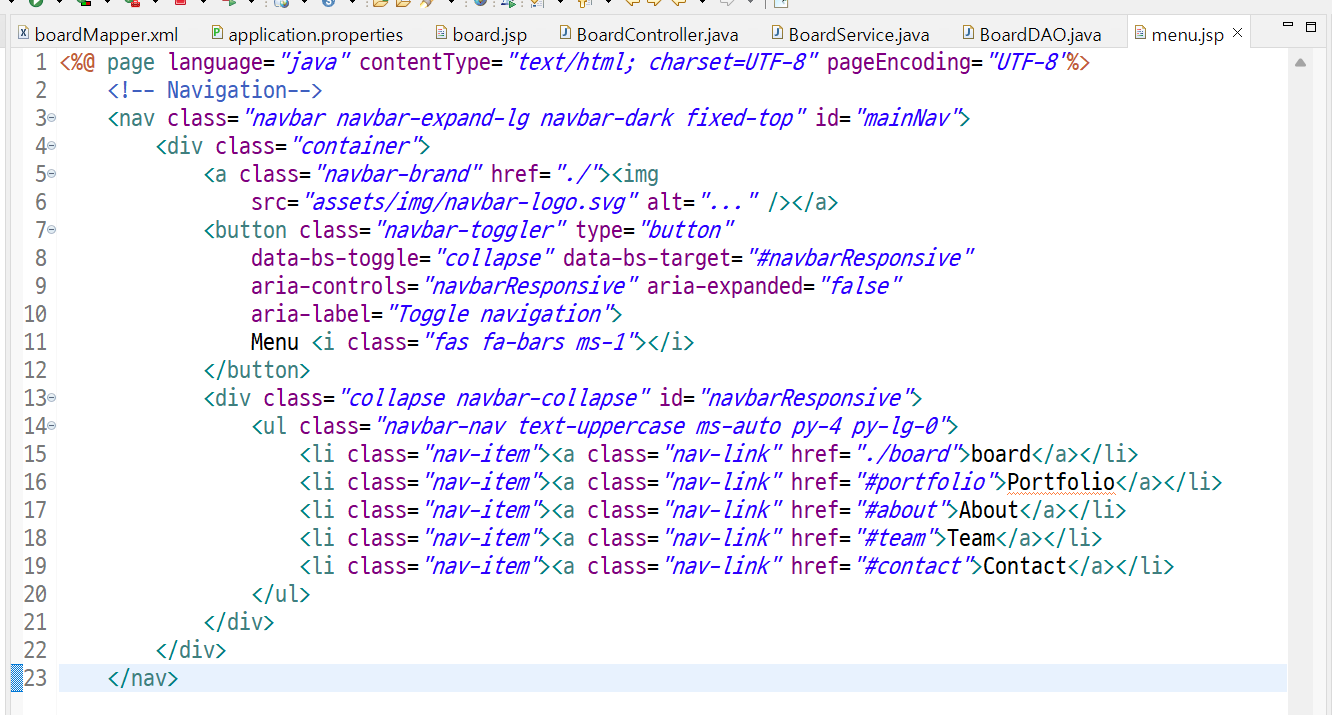Collapse the container div fold at line 4
The height and width of the screenshot is (715, 1332).
(51, 146)
